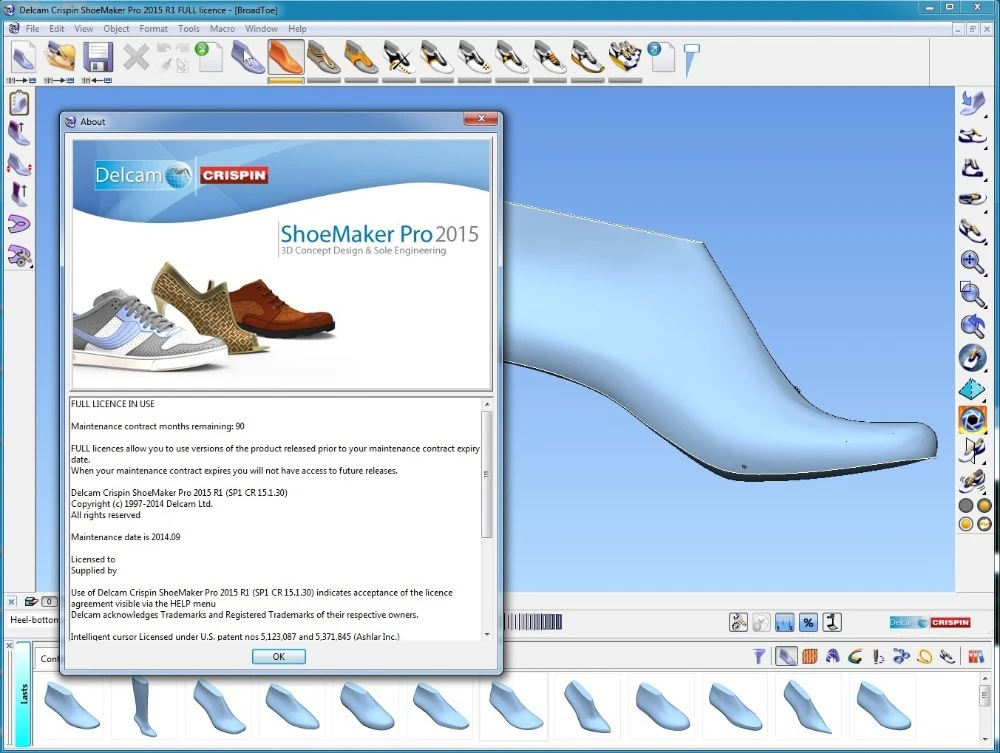Click the cyan pyramid view icon
This screenshot has width=1000, height=753.
click(972, 389)
